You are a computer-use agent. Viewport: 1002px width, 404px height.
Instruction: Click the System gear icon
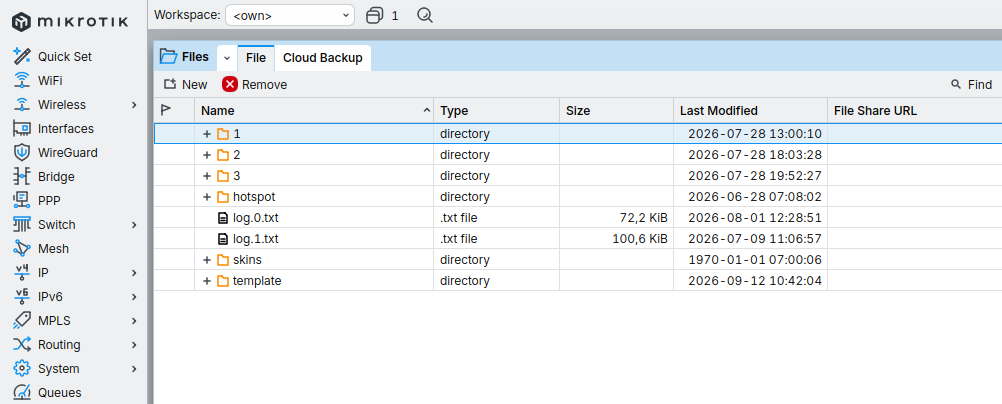coord(22,369)
